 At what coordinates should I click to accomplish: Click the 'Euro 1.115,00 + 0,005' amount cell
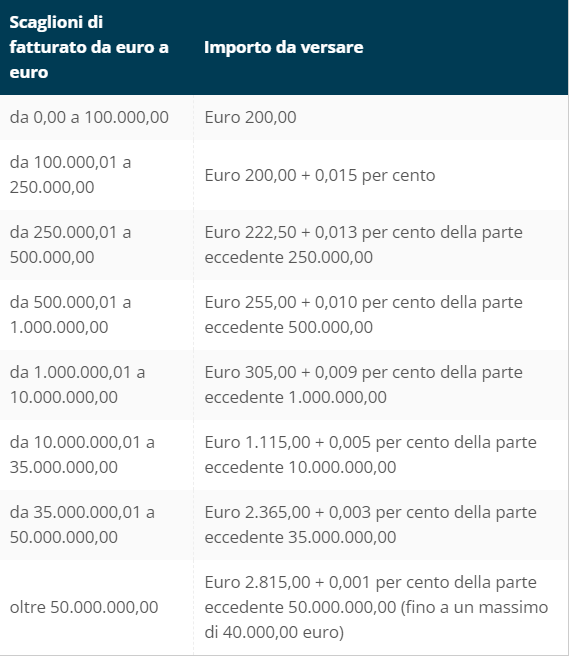click(381, 455)
